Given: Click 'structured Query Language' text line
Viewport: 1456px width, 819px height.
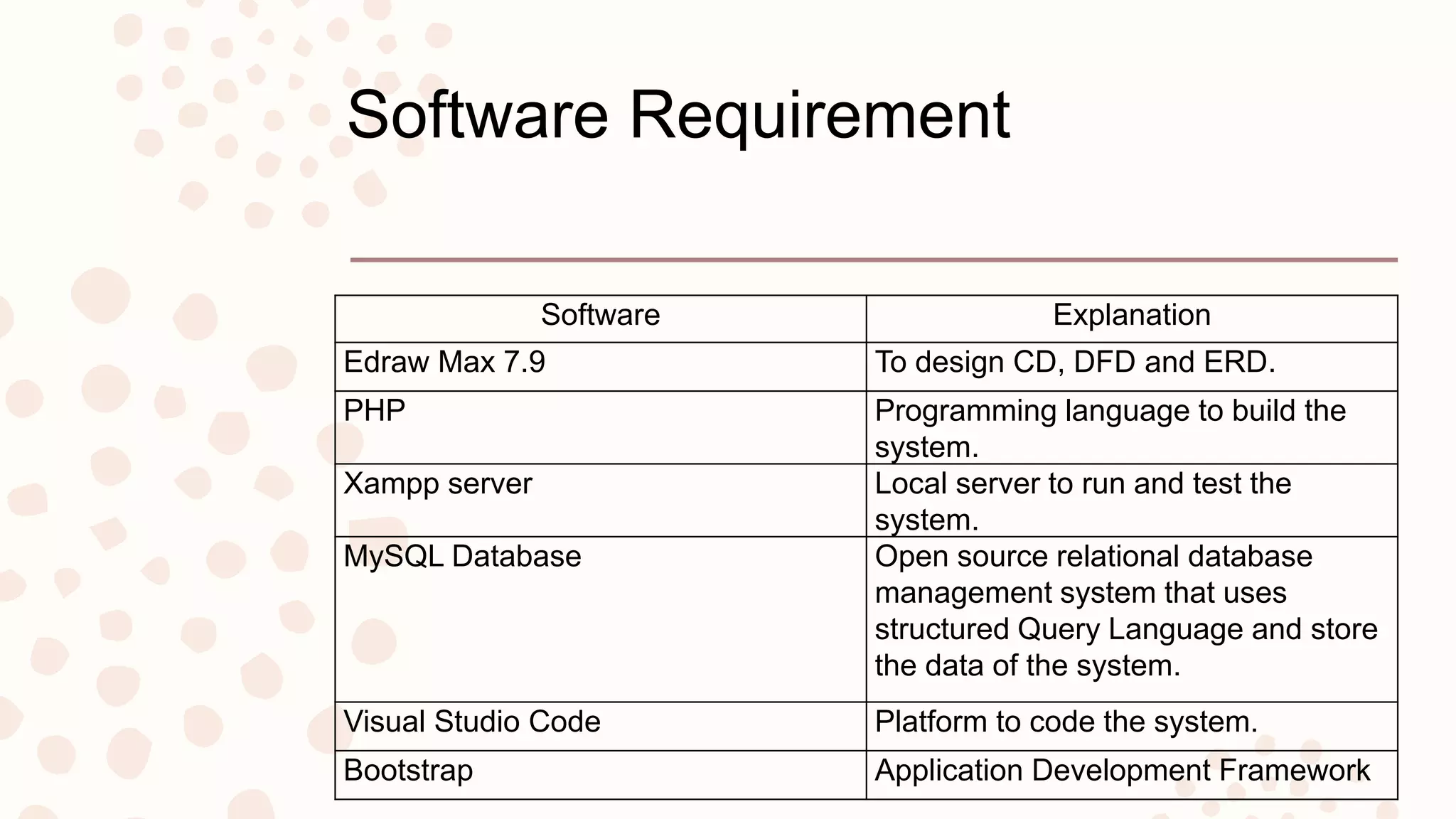Looking at the screenshot, I should (x=1125, y=630).
